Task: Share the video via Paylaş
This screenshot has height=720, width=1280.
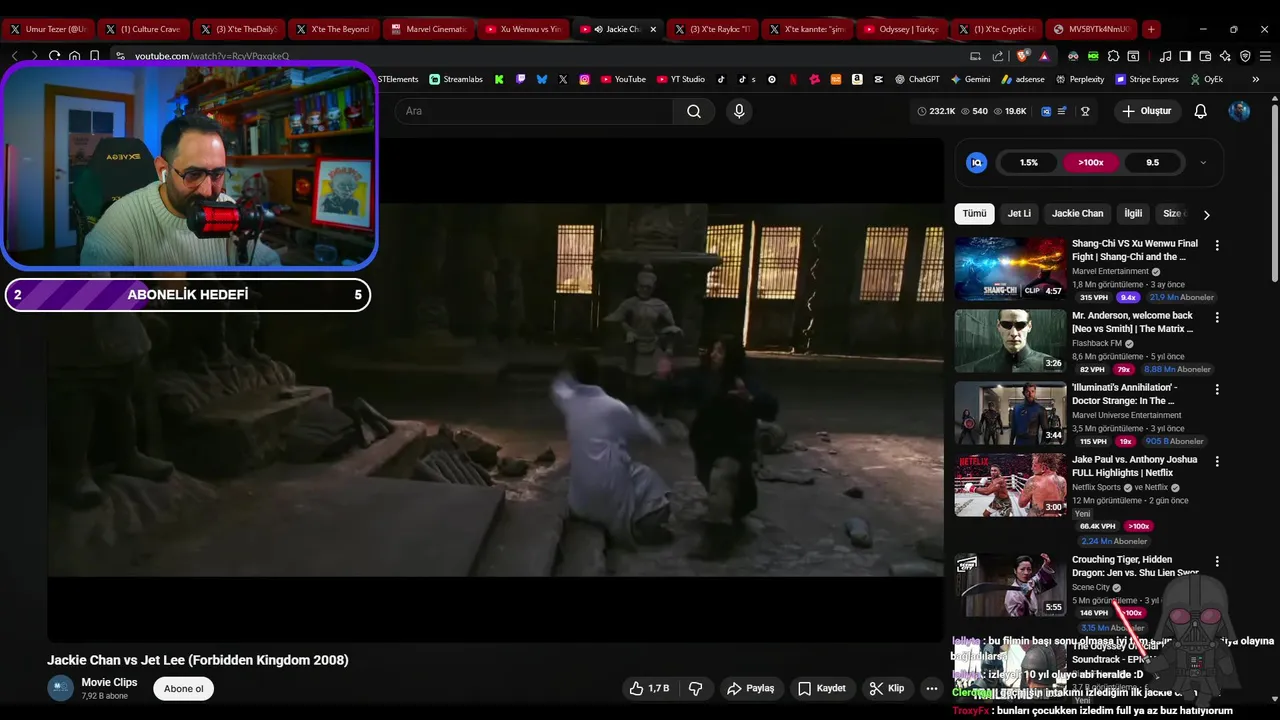Action: coord(751,688)
